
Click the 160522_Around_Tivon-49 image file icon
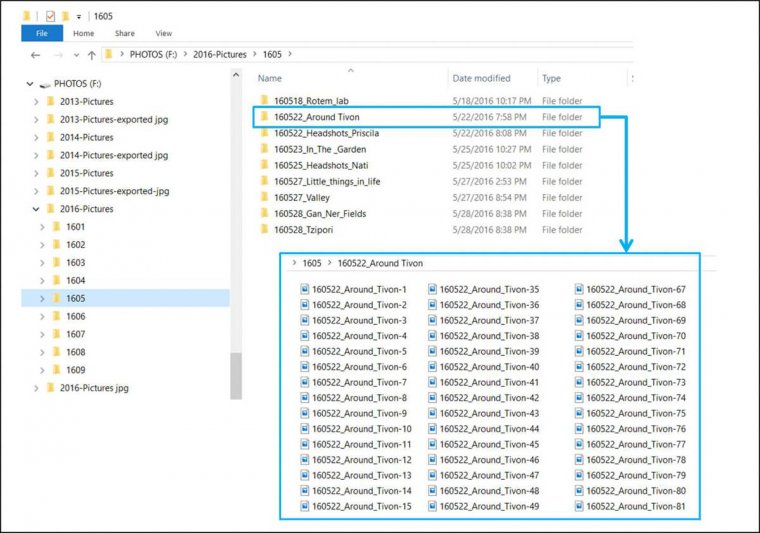(x=432, y=507)
